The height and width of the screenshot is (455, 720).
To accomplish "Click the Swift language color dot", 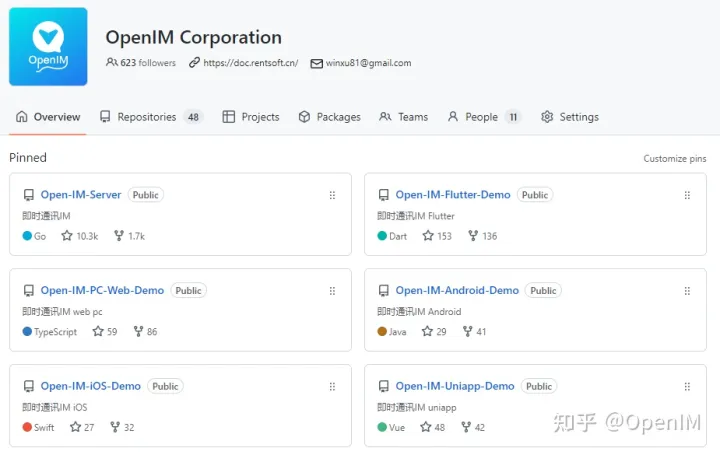I will 27,427.
